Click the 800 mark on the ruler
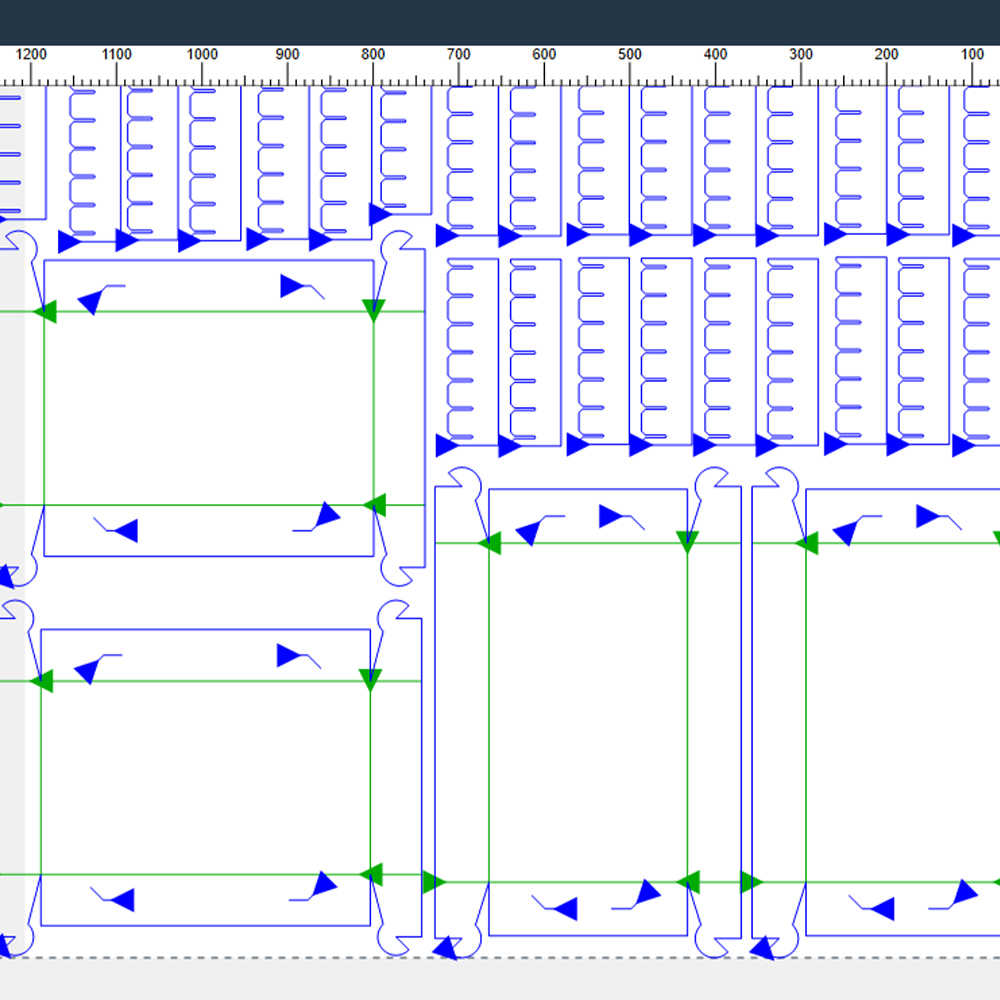This screenshot has height=1000, width=1000. 373,54
